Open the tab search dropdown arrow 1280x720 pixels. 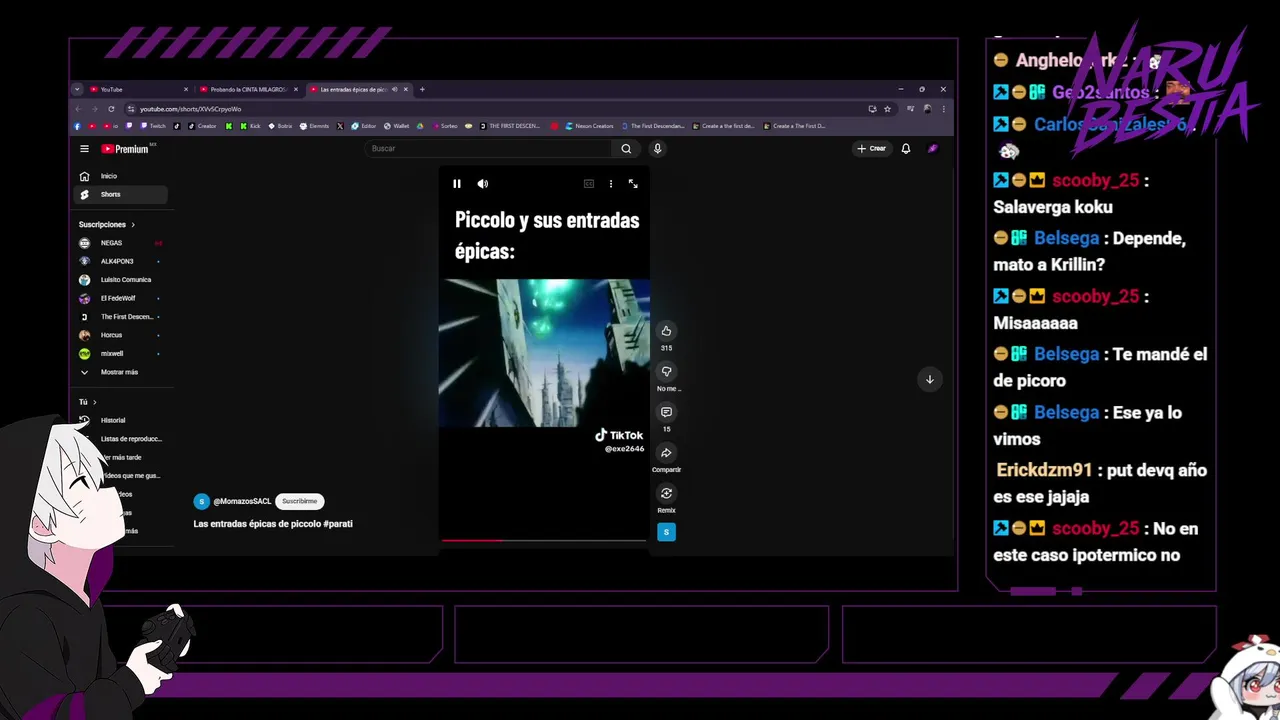tap(77, 89)
